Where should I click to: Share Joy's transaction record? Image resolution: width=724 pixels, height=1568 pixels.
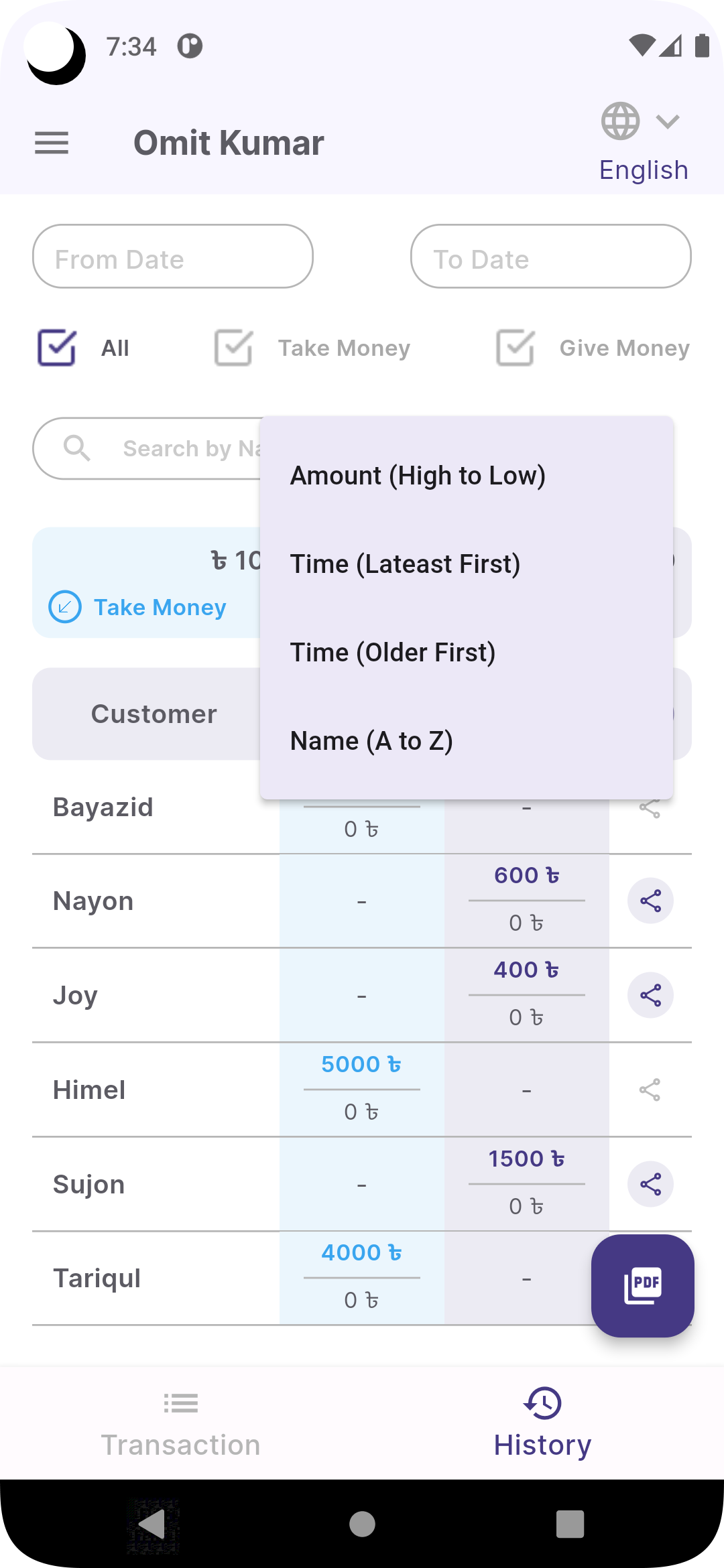click(650, 995)
